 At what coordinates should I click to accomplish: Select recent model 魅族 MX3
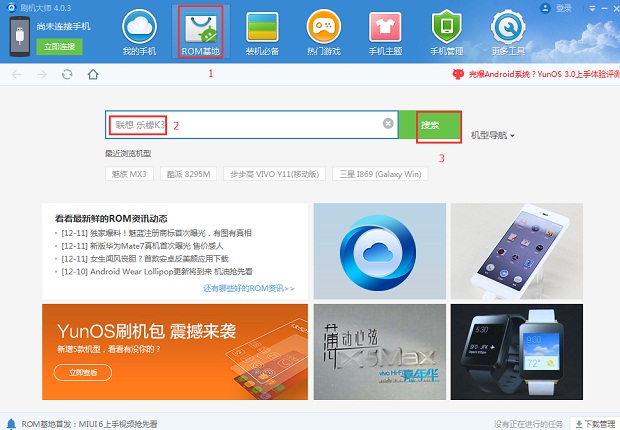click(x=129, y=174)
